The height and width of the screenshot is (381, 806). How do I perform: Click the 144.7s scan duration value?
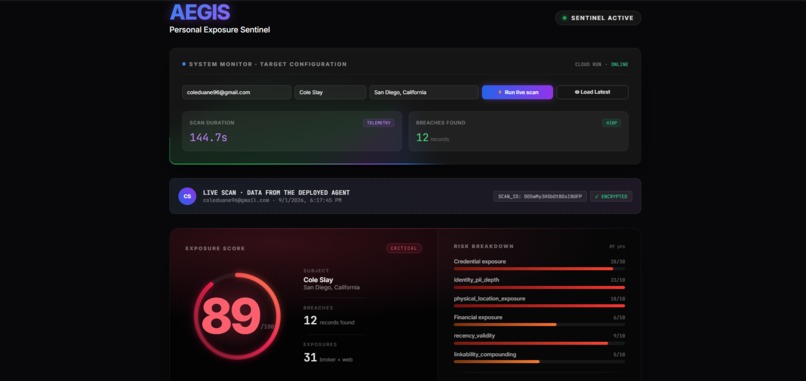tap(208, 137)
